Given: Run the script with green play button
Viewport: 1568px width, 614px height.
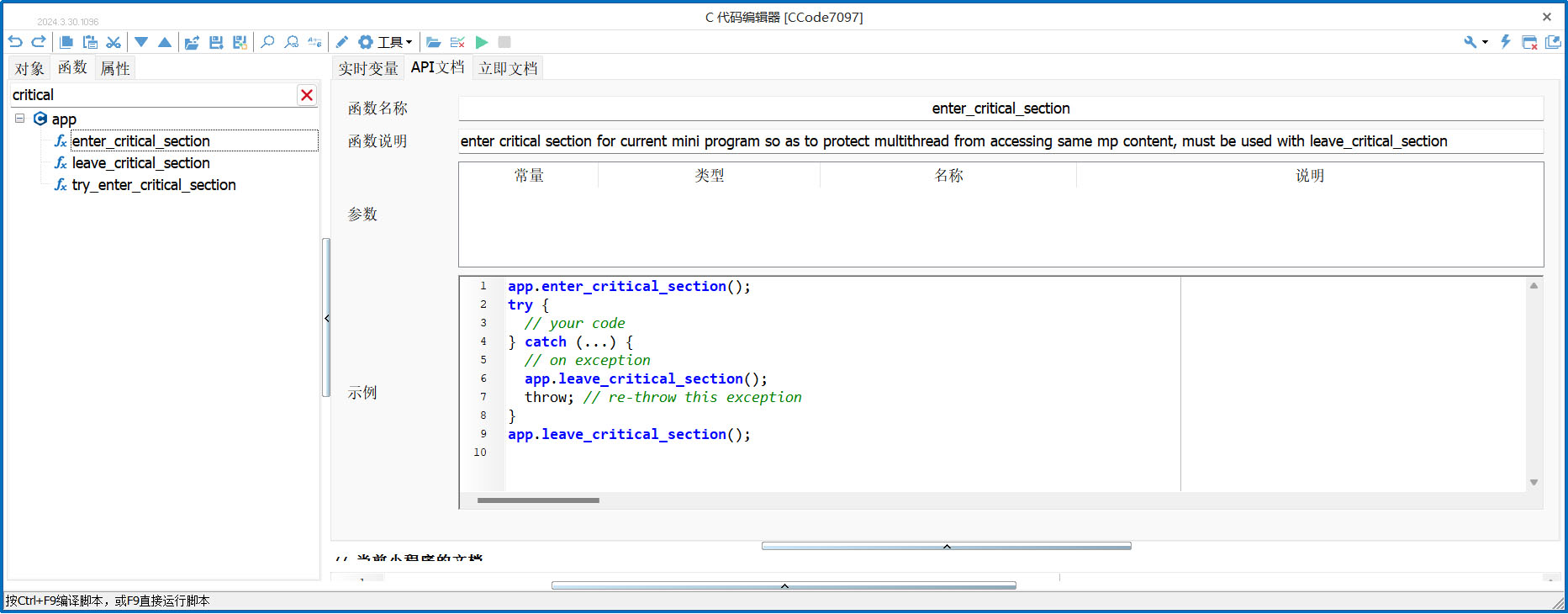Looking at the screenshot, I should [482, 42].
